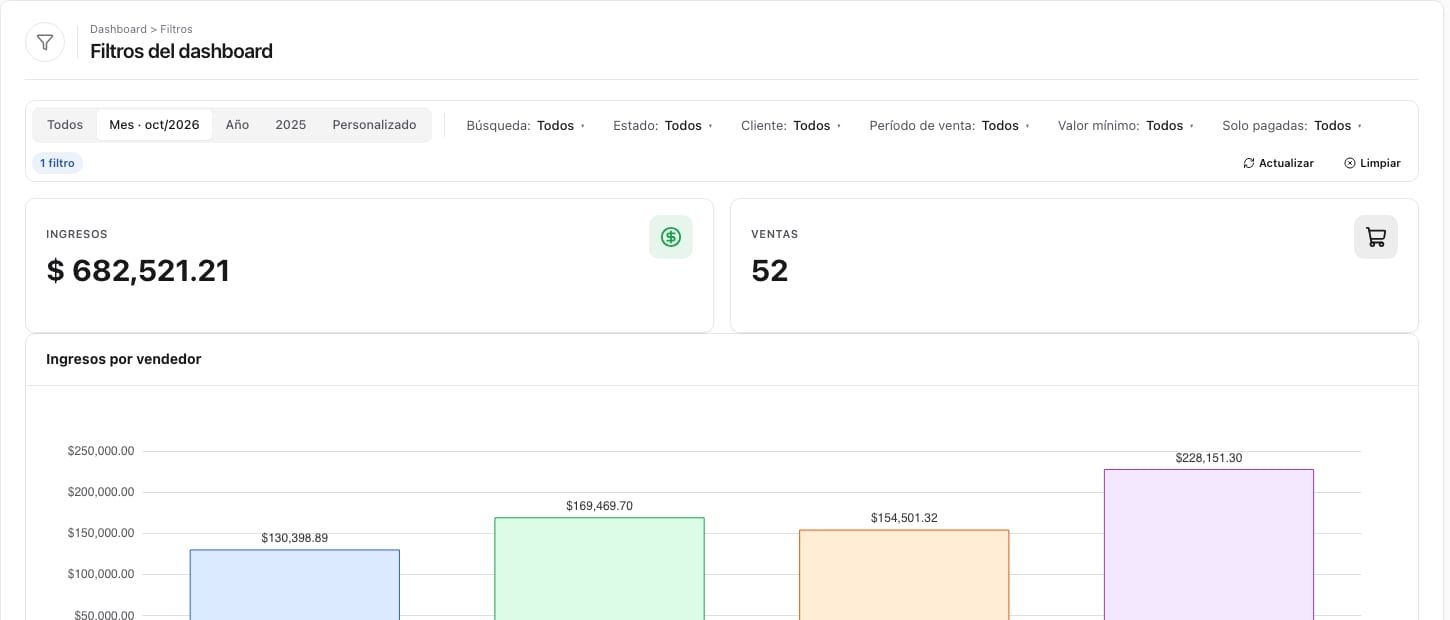Click the Filtros breadcrumb item
This screenshot has height=620, width=1450.
tap(176, 29)
